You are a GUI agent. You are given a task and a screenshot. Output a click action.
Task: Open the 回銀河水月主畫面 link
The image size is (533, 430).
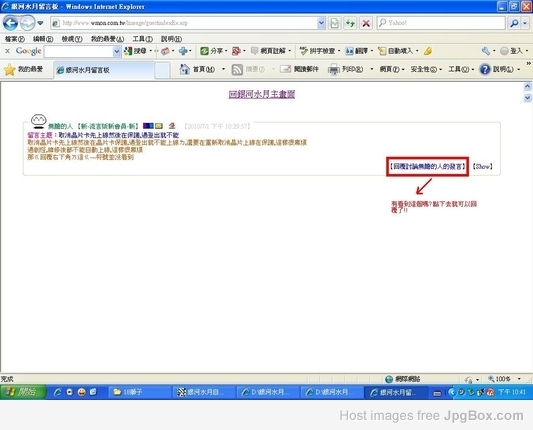(262, 94)
